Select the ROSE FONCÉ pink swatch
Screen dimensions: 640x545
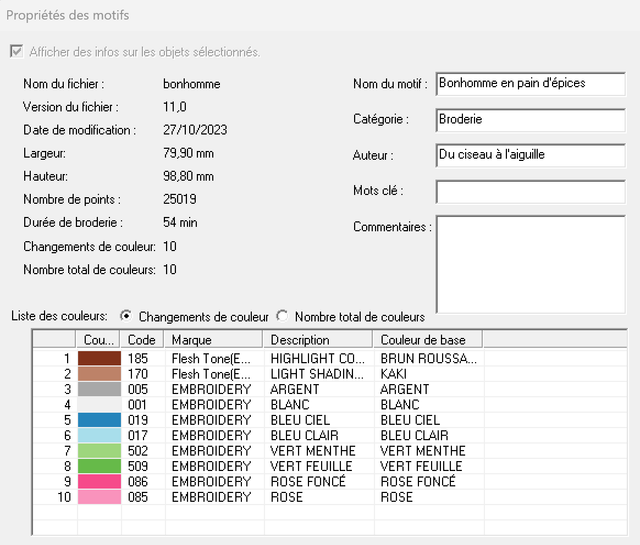tap(98, 482)
